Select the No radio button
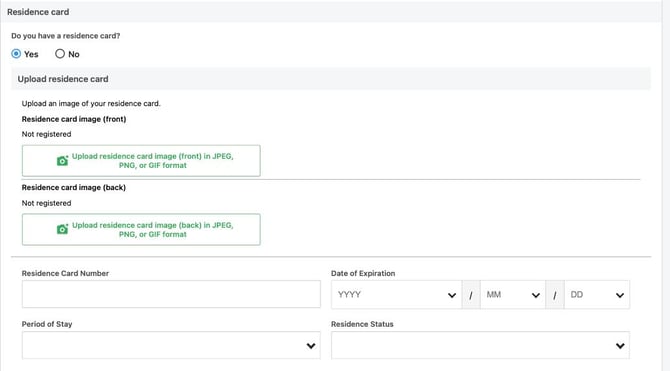The image size is (670, 371). pos(60,54)
